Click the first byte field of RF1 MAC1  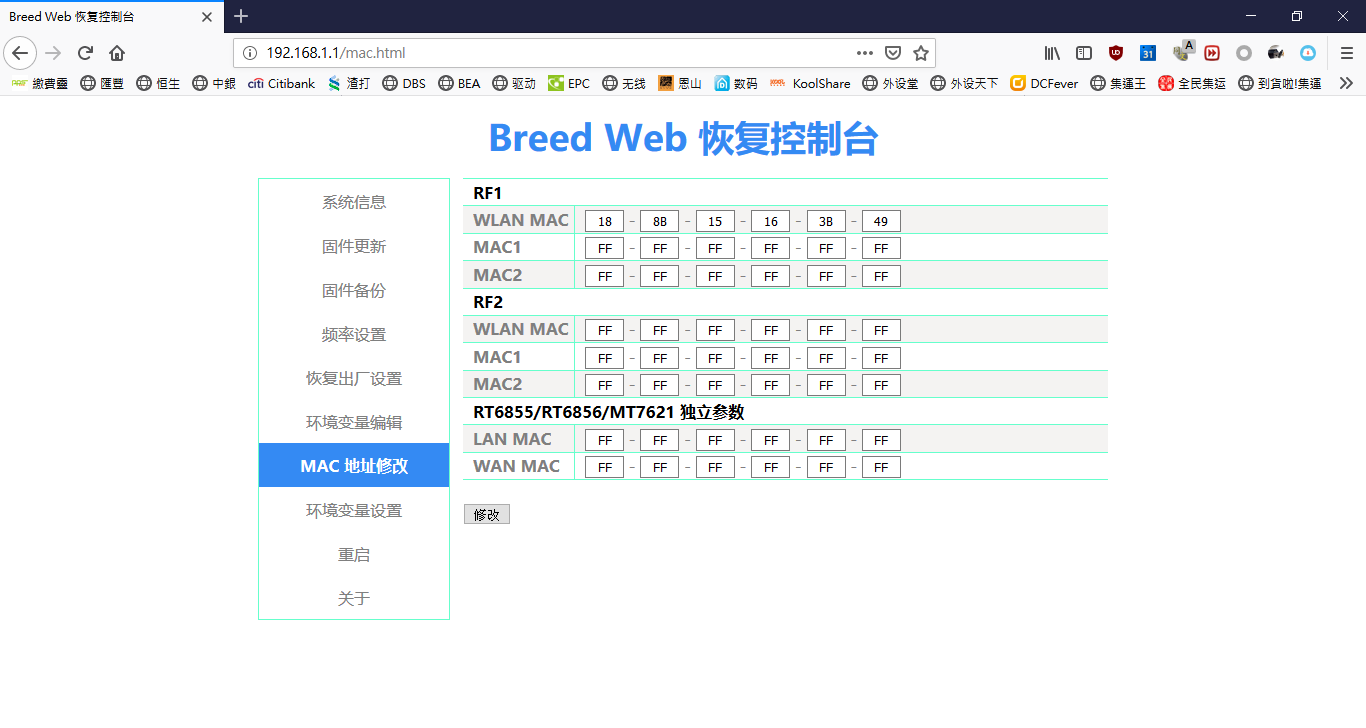tap(604, 248)
